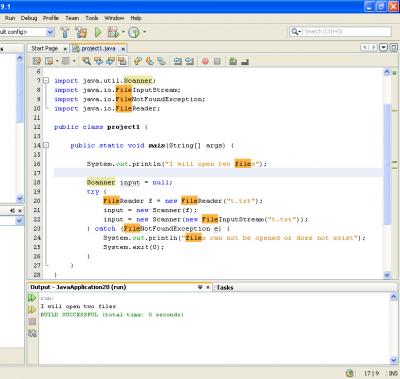Switch to the Tasks tab

[x=225, y=287]
